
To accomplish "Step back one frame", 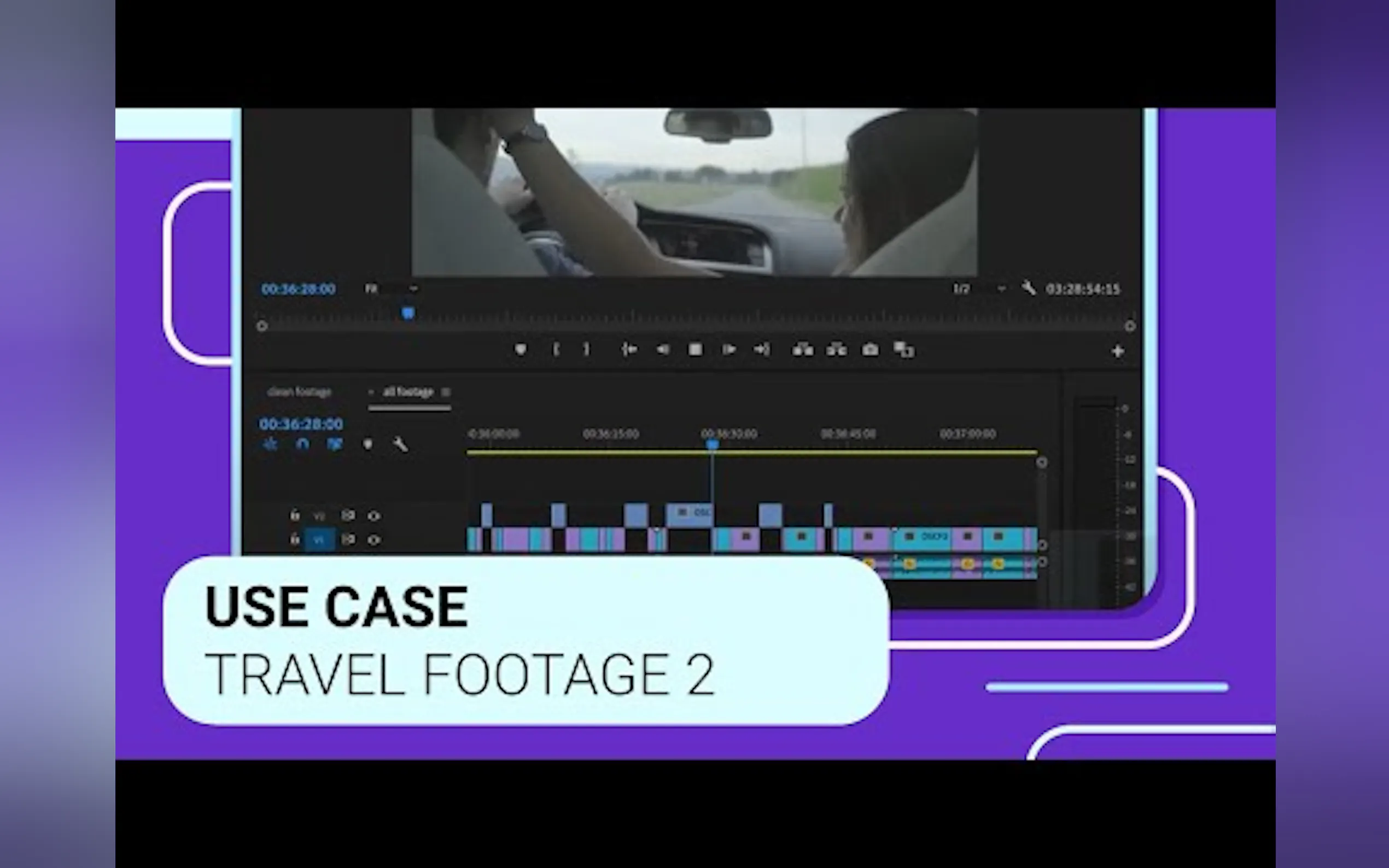I will (x=663, y=349).
